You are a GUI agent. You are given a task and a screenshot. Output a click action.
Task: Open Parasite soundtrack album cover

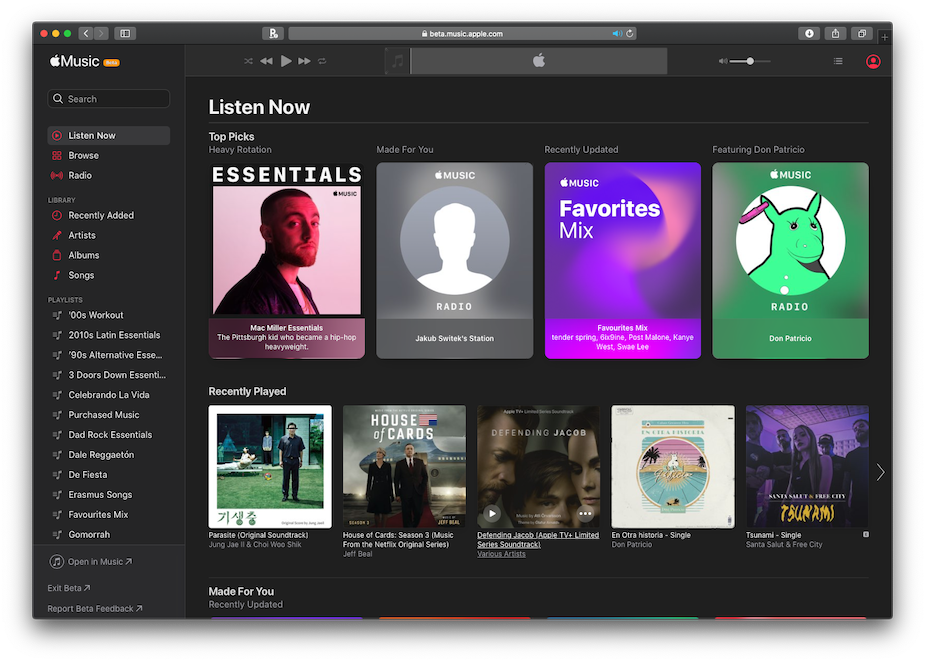(270, 467)
